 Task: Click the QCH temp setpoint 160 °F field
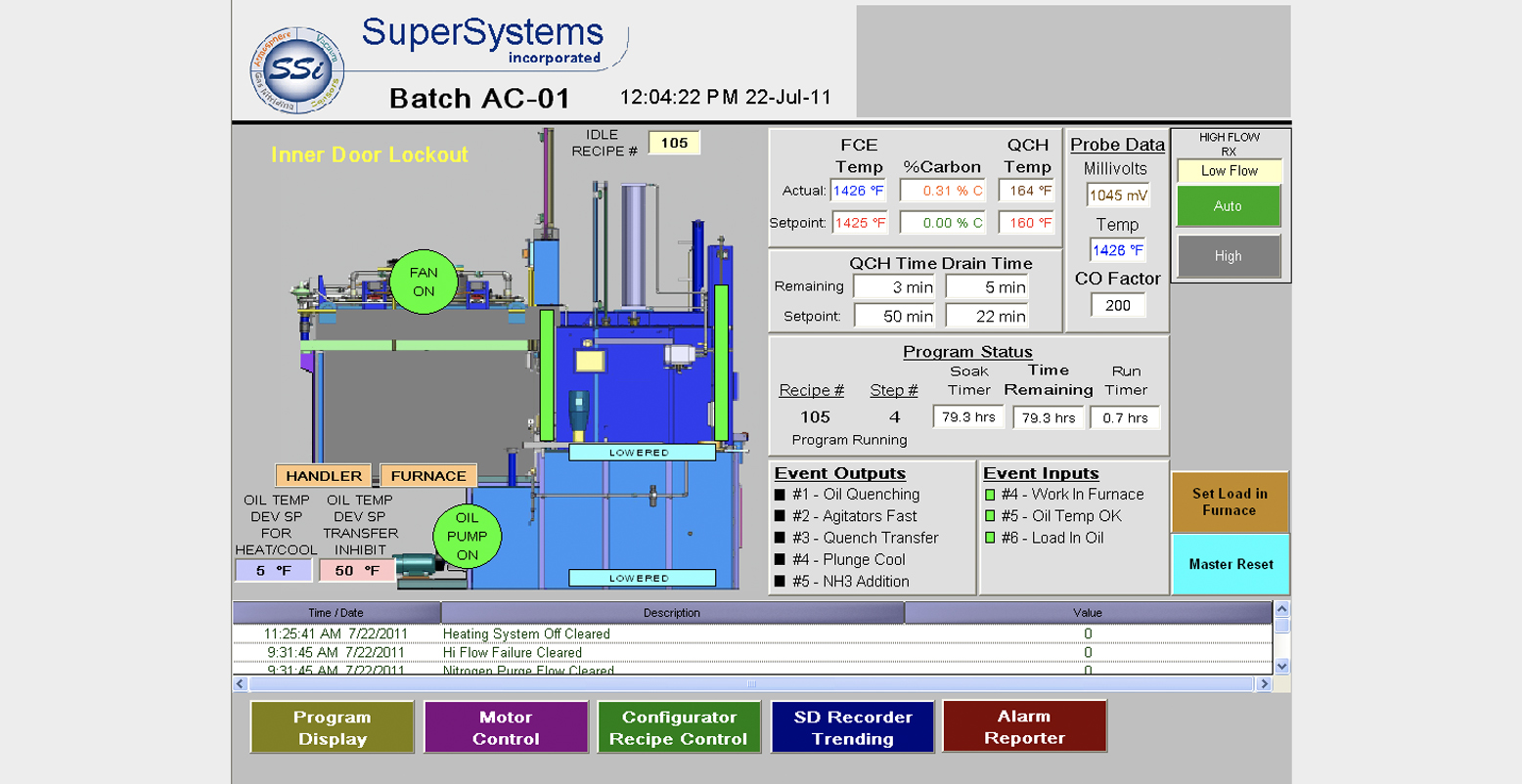(x=1027, y=223)
